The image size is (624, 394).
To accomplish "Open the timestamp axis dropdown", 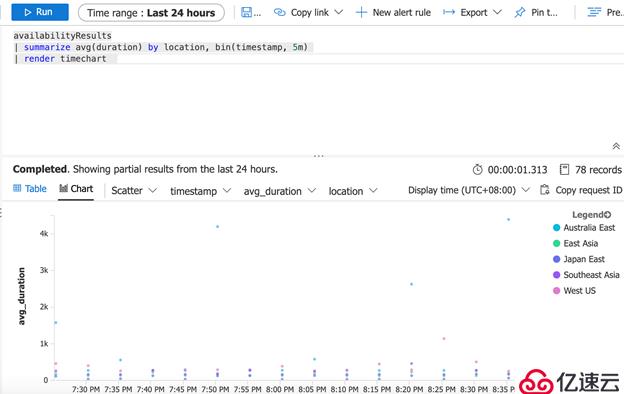I will tap(200, 191).
